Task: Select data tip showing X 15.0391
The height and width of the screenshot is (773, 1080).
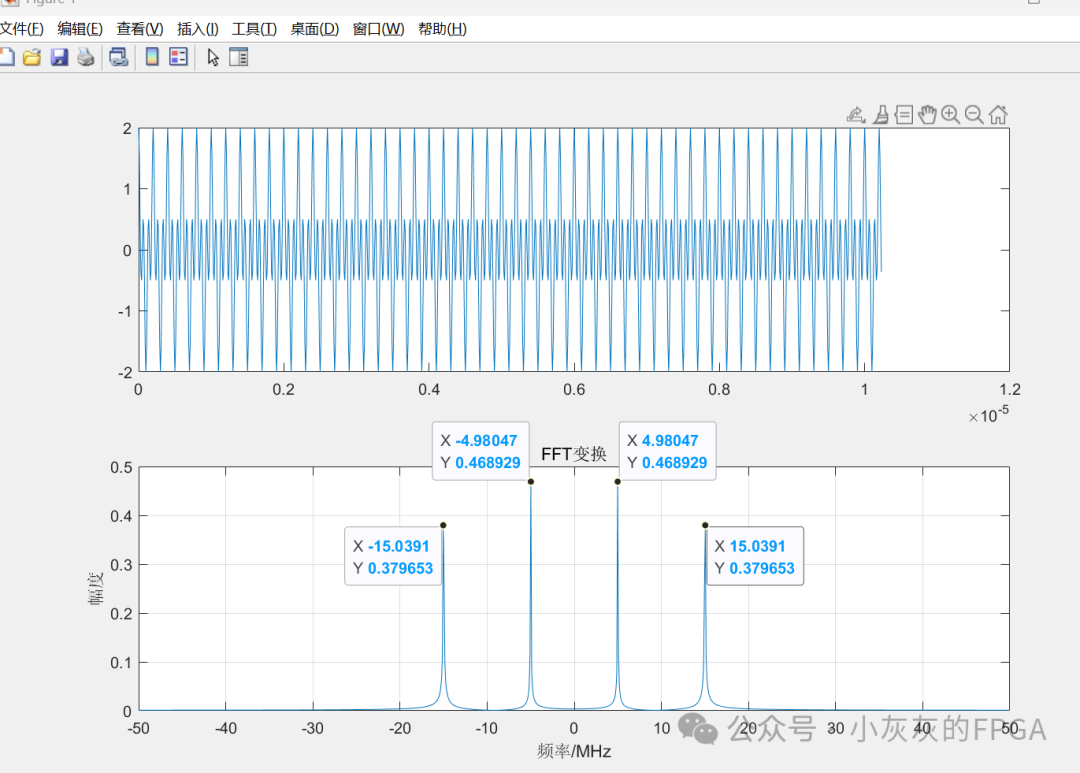Action: [x=755, y=557]
